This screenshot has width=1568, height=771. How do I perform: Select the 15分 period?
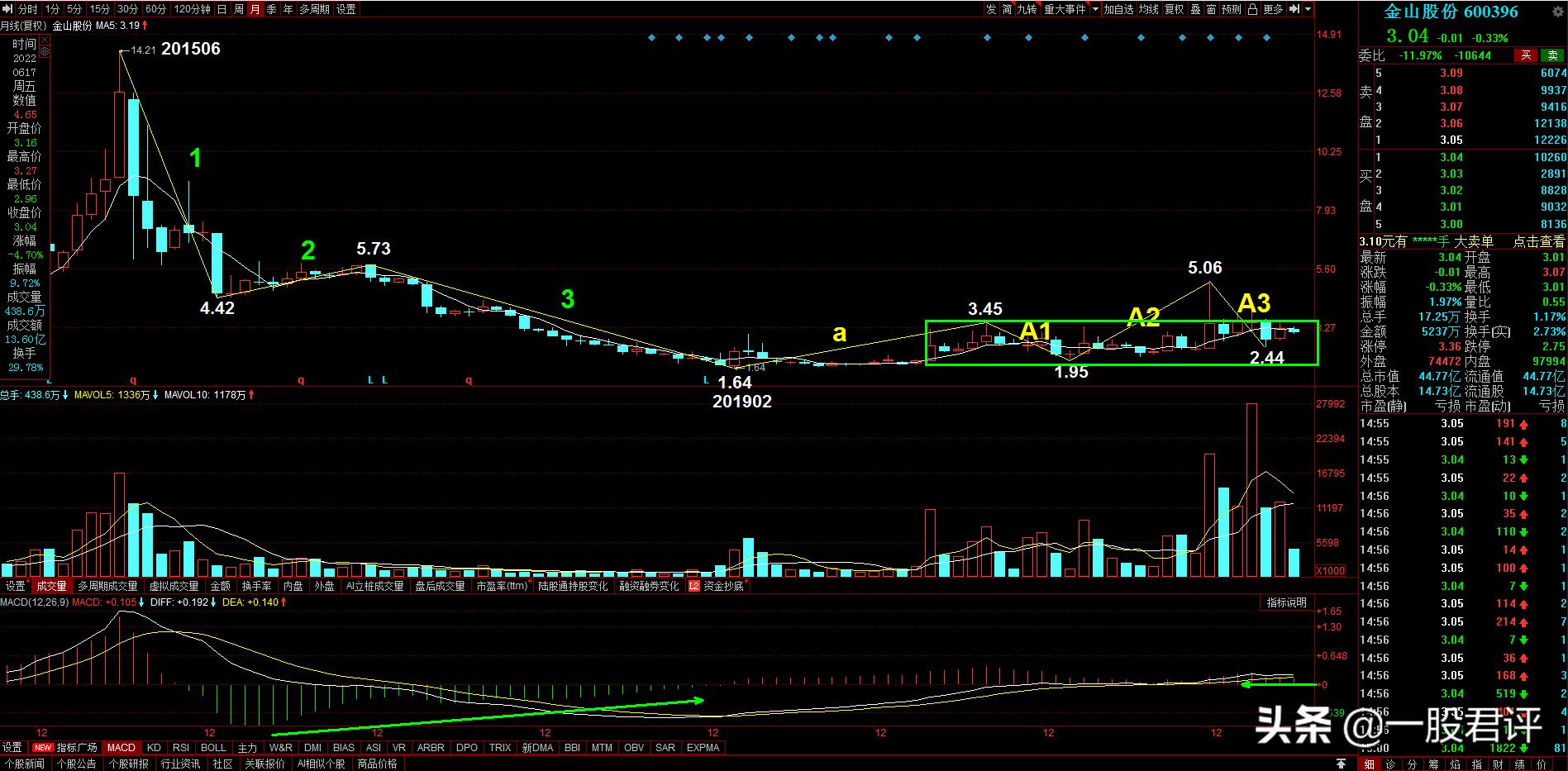coord(99,9)
